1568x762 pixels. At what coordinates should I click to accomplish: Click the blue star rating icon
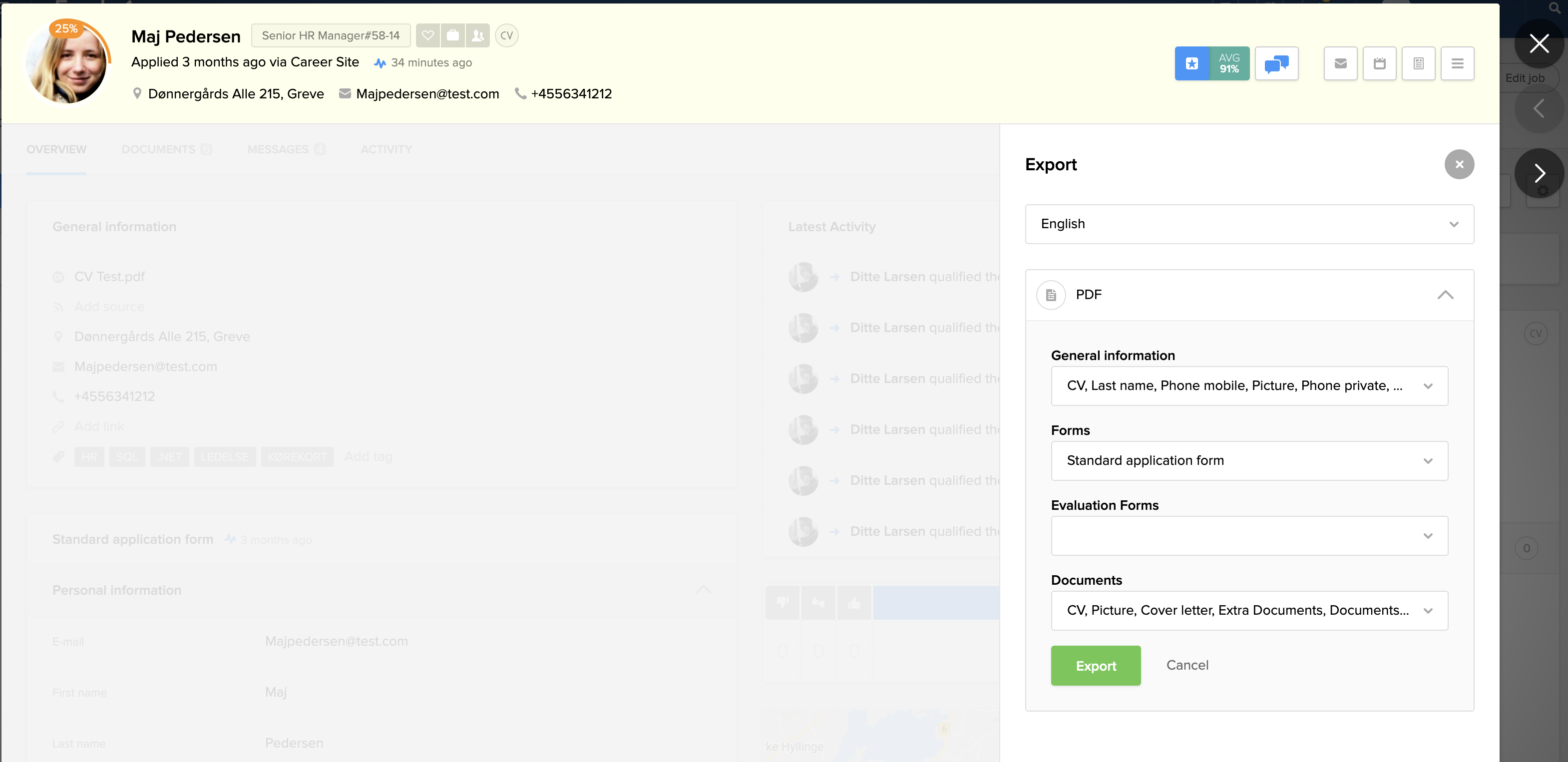(1191, 63)
